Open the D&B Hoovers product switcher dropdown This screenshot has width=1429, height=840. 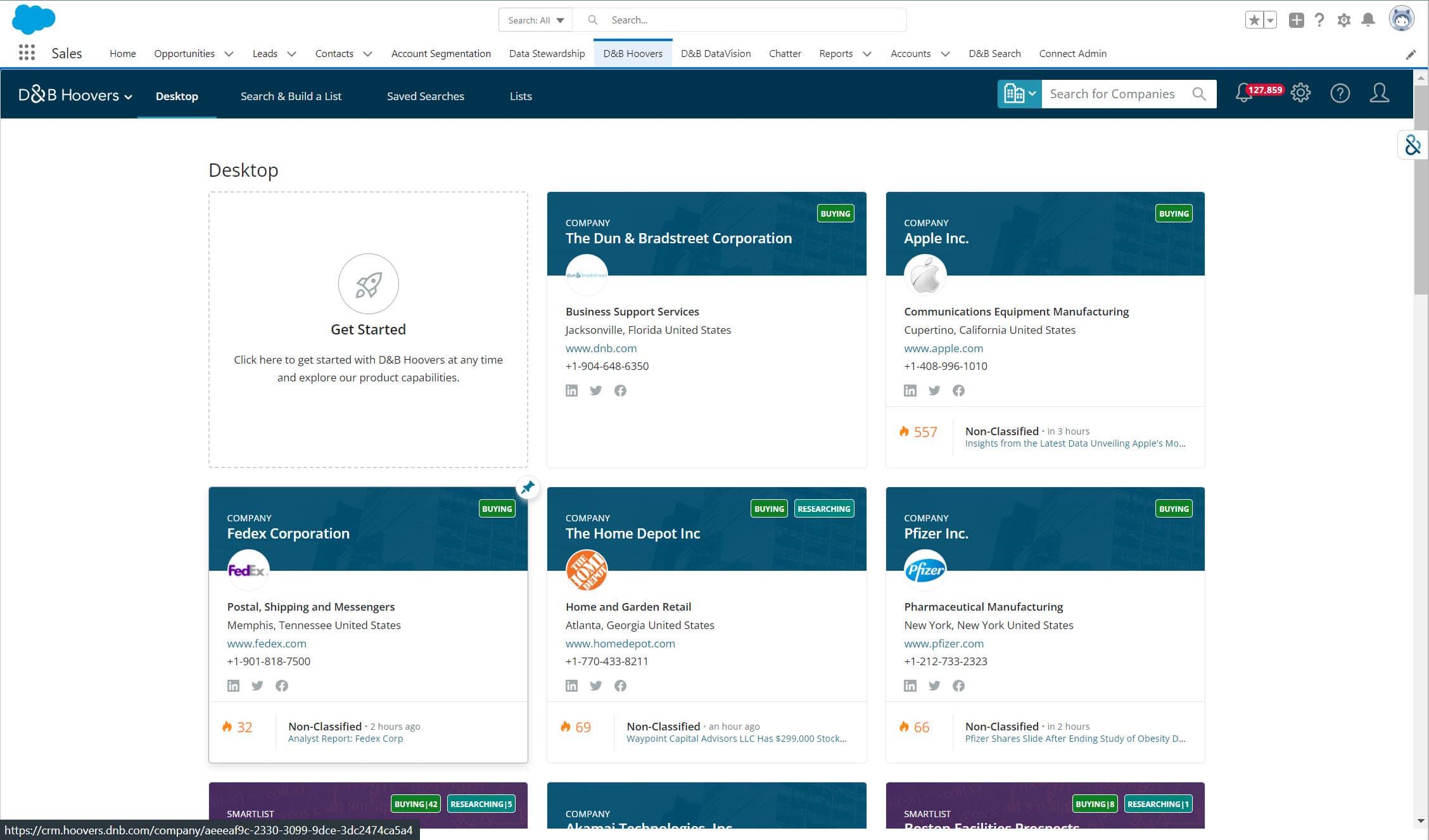coord(75,95)
